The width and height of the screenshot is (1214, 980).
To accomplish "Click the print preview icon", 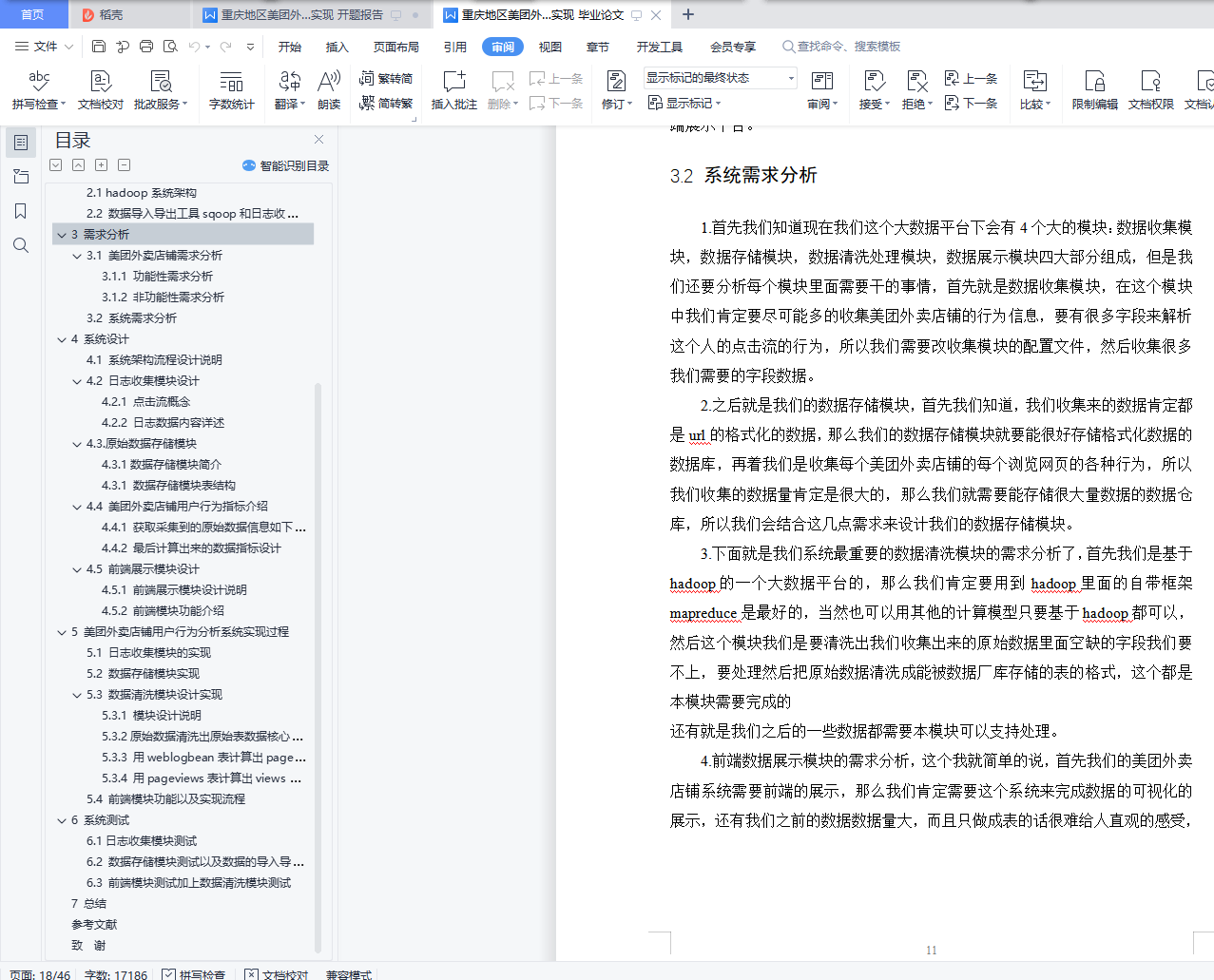I will tap(170, 47).
